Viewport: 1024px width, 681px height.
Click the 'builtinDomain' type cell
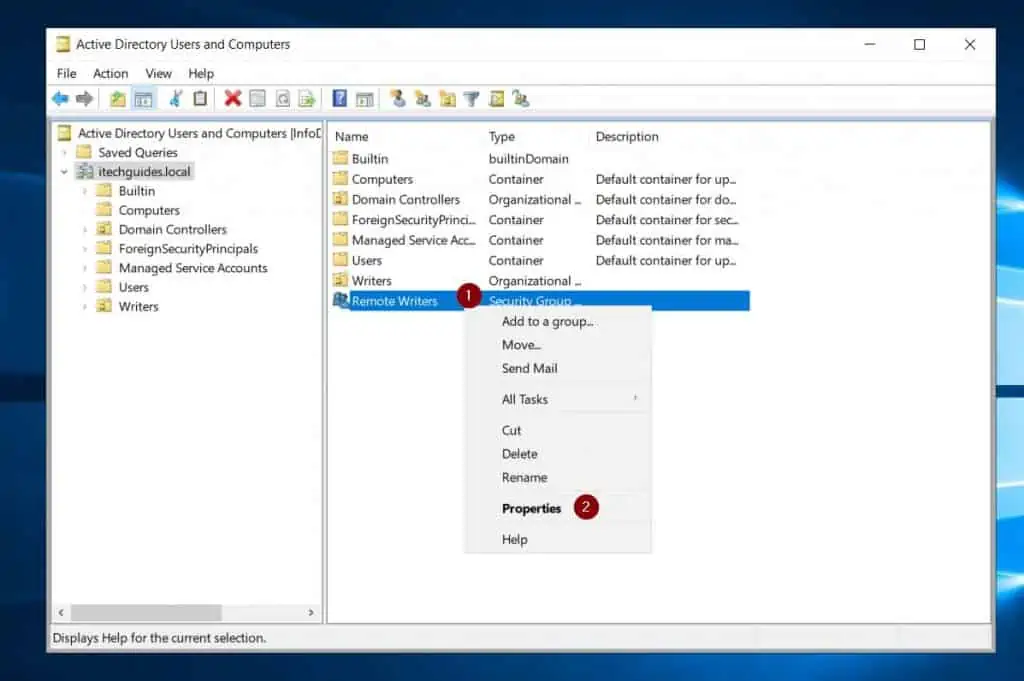528,159
